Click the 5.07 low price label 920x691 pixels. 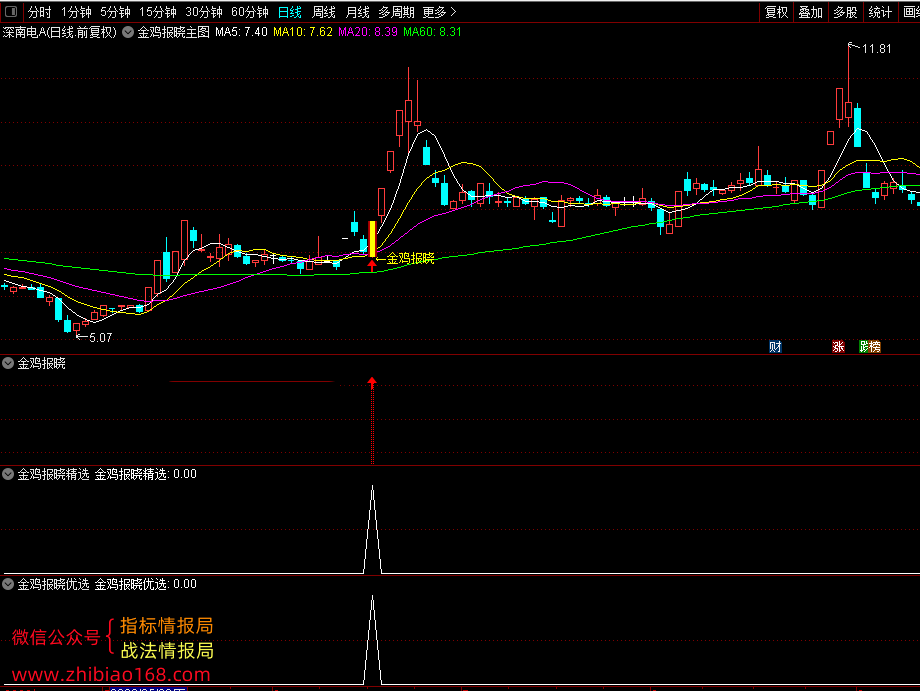coord(100,337)
